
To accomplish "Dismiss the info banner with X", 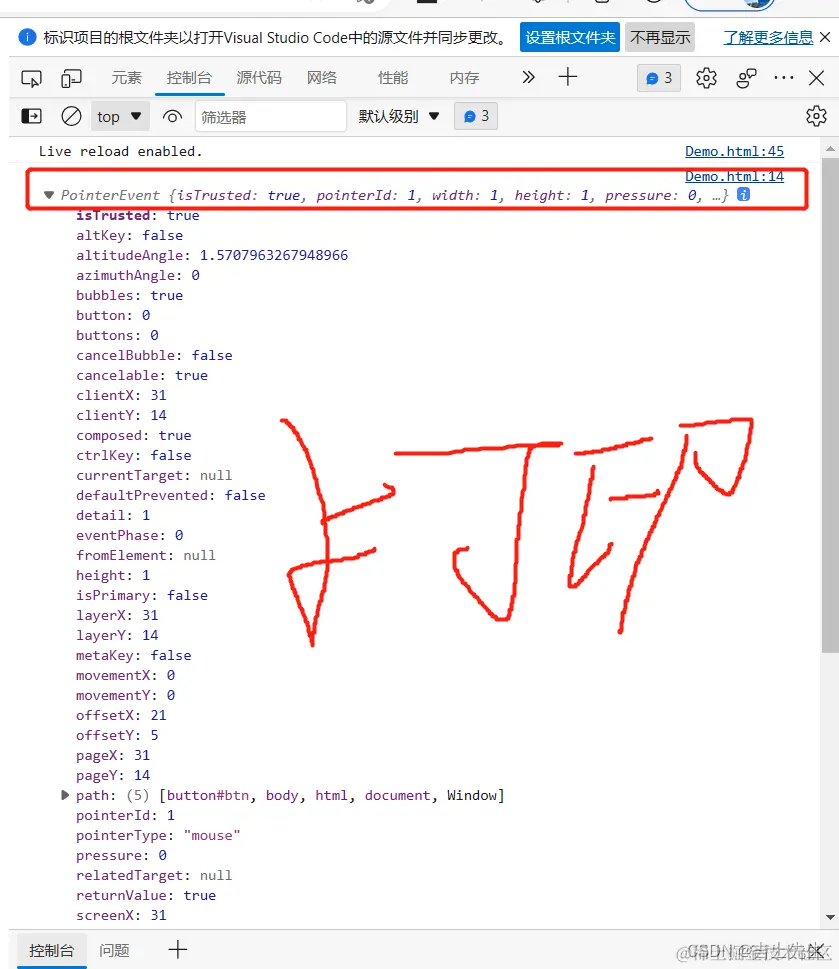I will tap(825, 37).
